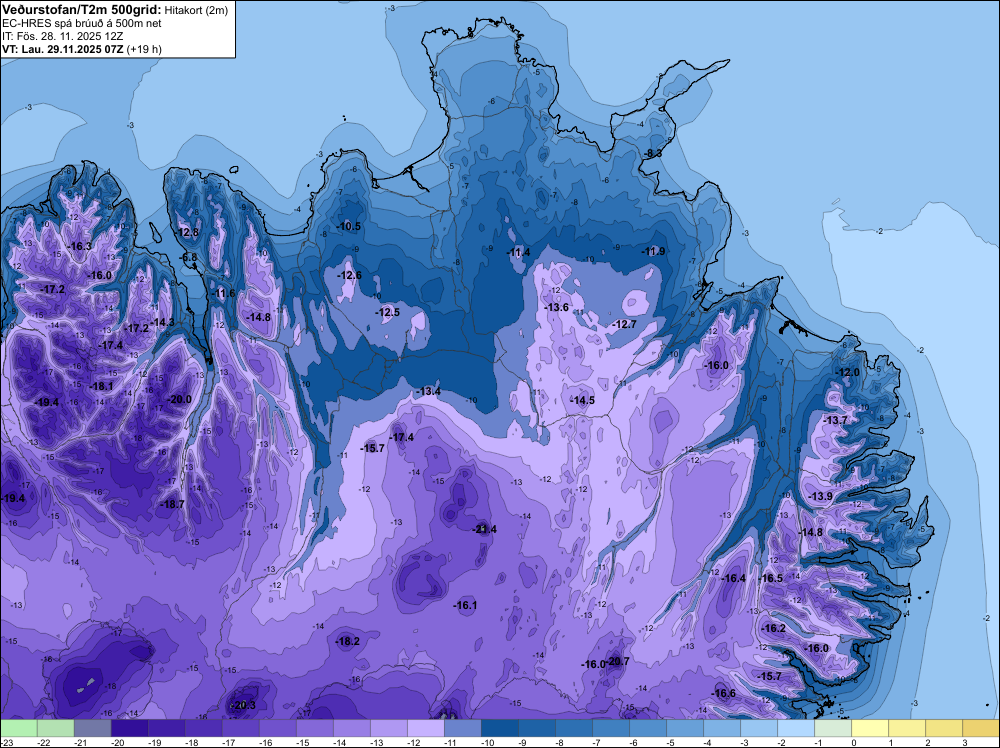This screenshot has height=748, width=1000.
Task: Click the -18.1 temperature value
Action: (x=101, y=386)
